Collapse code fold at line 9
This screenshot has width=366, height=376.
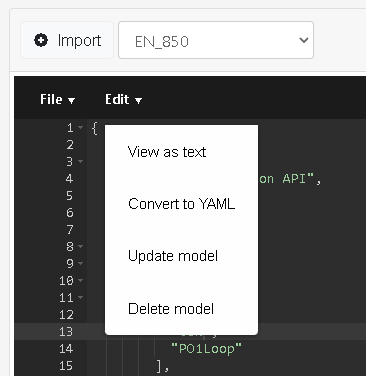click(x=81, y=263)
